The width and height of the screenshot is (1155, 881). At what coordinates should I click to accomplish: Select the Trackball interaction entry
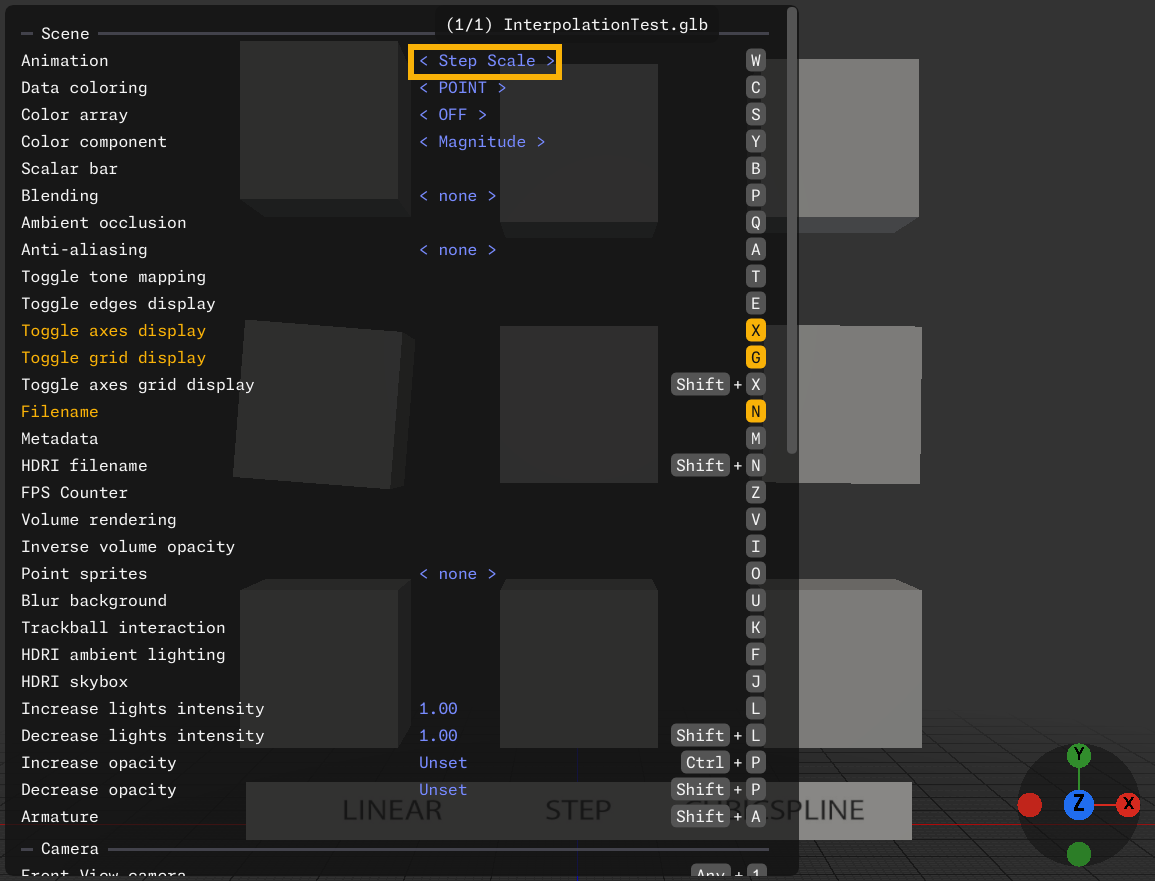click(x=123, y=628)
